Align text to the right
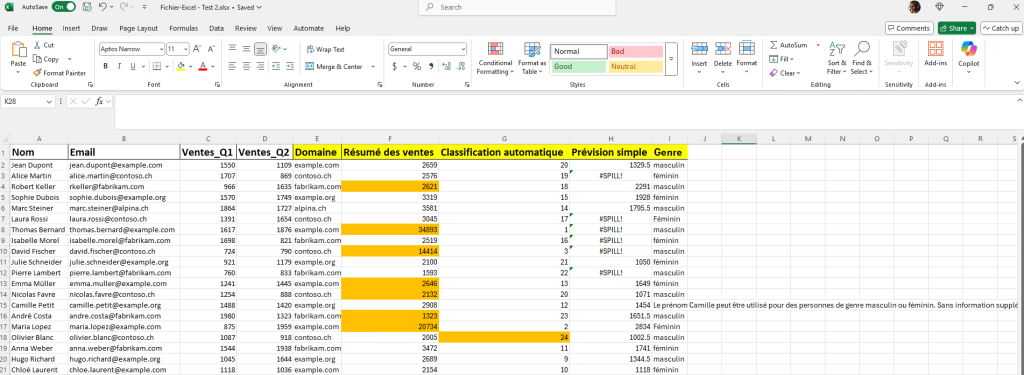Screen dimensions: 1024x375 pyautogui.click(x=261, y=66)
